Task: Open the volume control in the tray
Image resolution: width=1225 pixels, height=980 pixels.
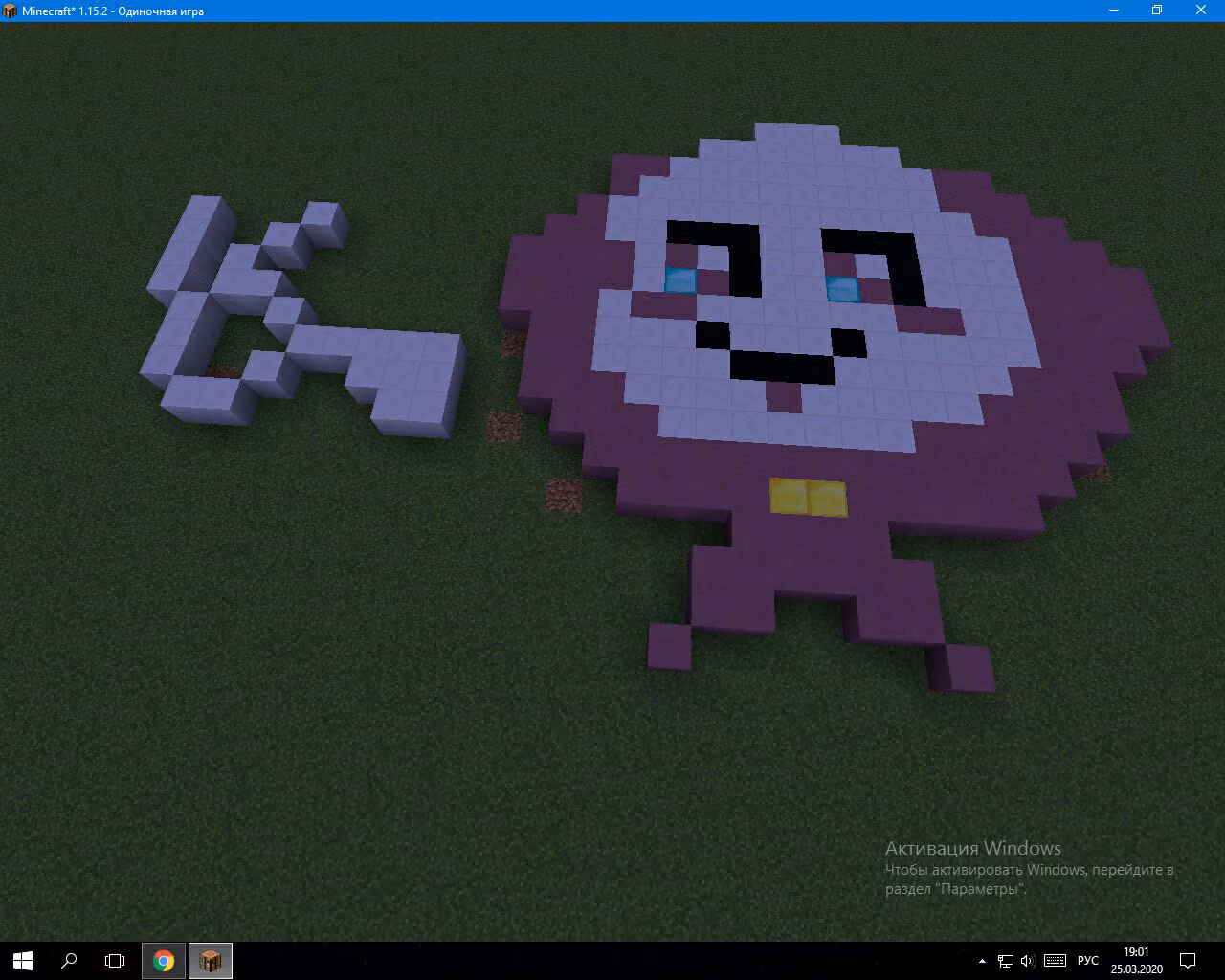Action: pos(1029,961)
